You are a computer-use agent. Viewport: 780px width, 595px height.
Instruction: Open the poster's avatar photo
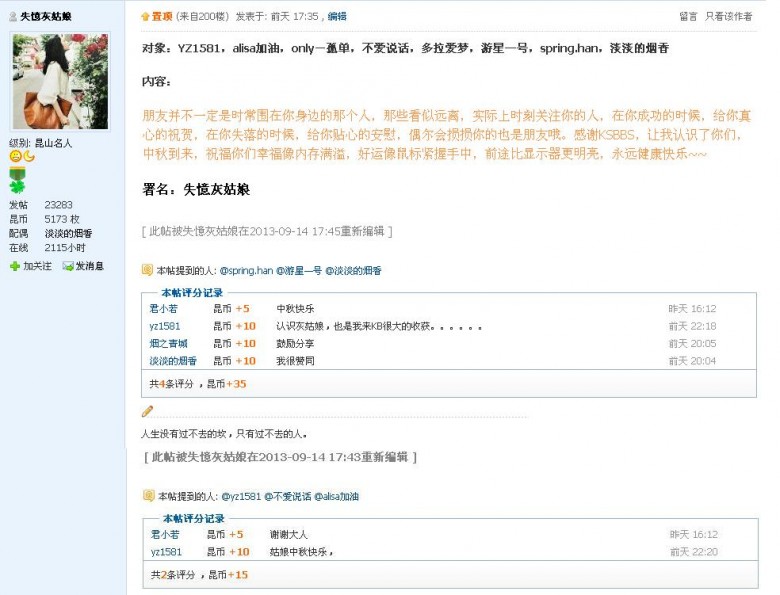[x=60, y=82]
